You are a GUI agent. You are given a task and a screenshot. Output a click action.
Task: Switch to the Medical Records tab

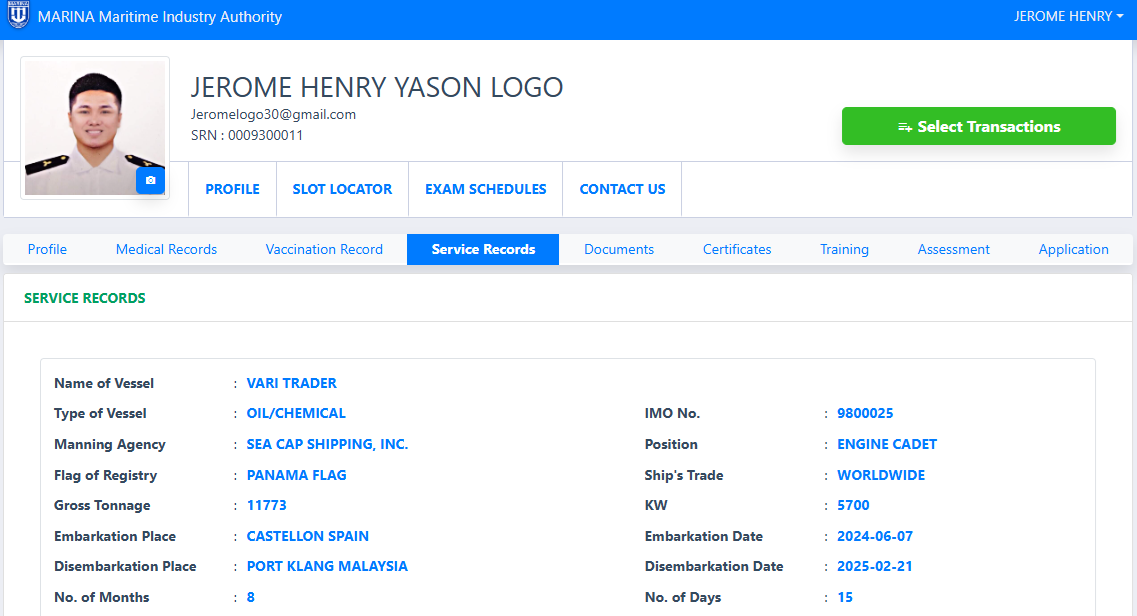pos(166,249)
